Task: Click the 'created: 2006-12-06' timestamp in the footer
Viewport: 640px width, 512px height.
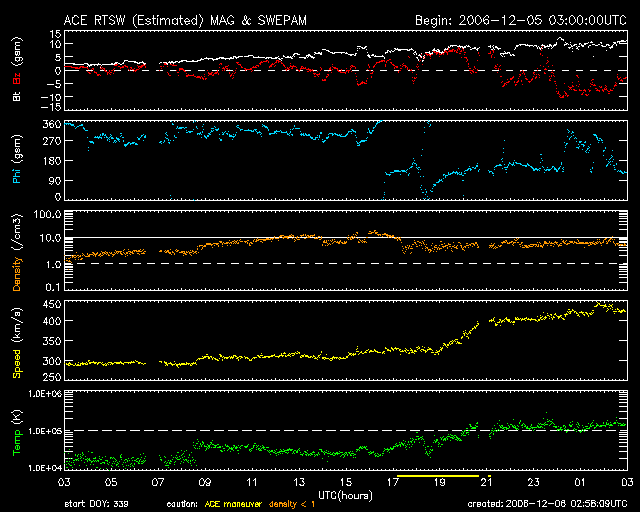Action: tap(547, 504)
